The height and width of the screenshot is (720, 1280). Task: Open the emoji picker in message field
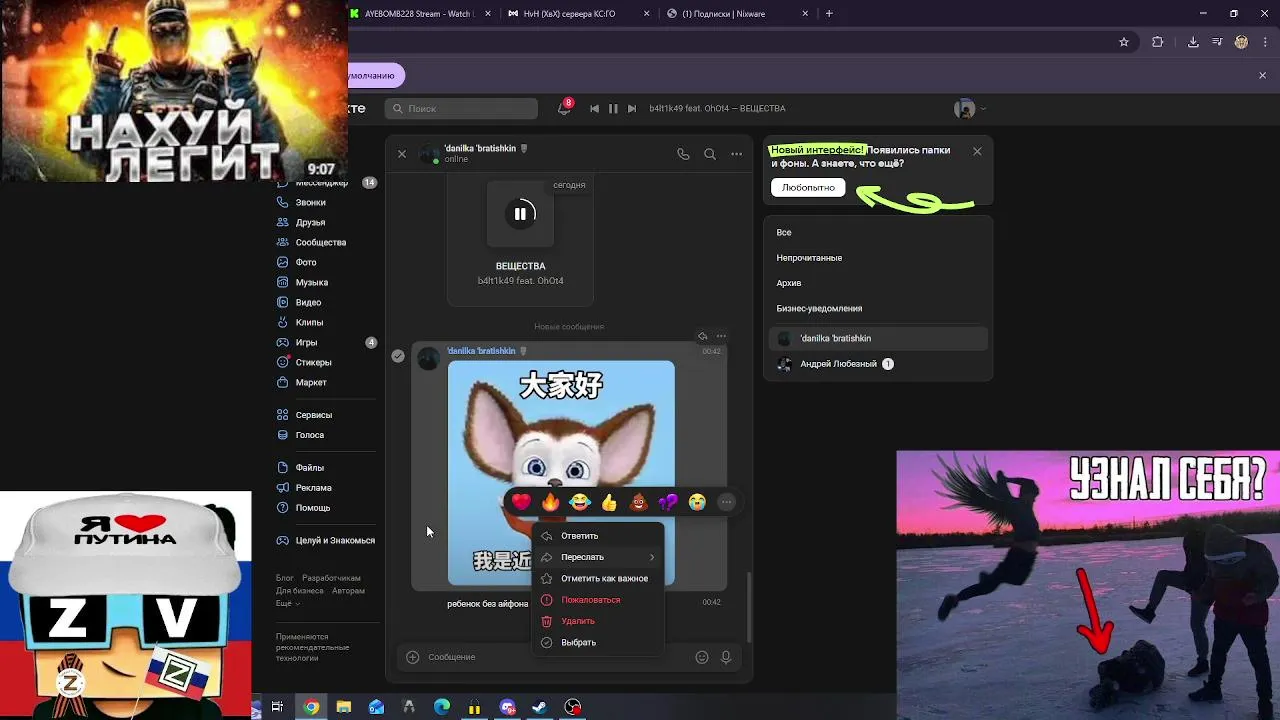coord(702,657)
